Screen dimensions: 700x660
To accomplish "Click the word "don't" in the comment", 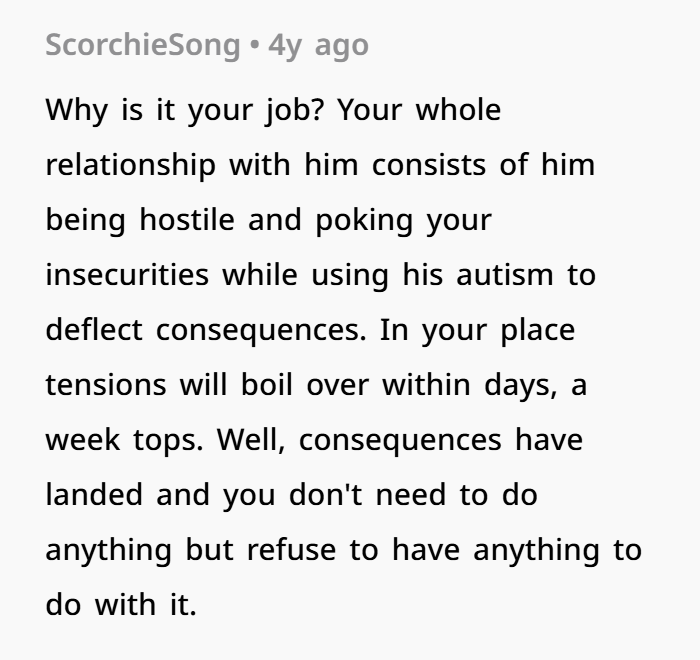I will coord(325,494).
